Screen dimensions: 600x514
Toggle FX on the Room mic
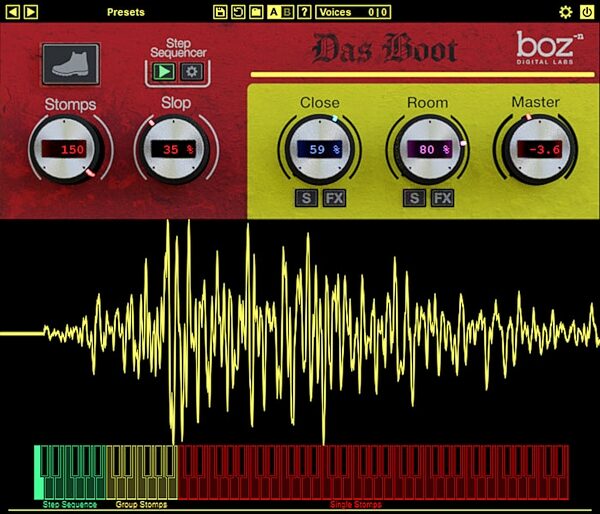[443, 198]
